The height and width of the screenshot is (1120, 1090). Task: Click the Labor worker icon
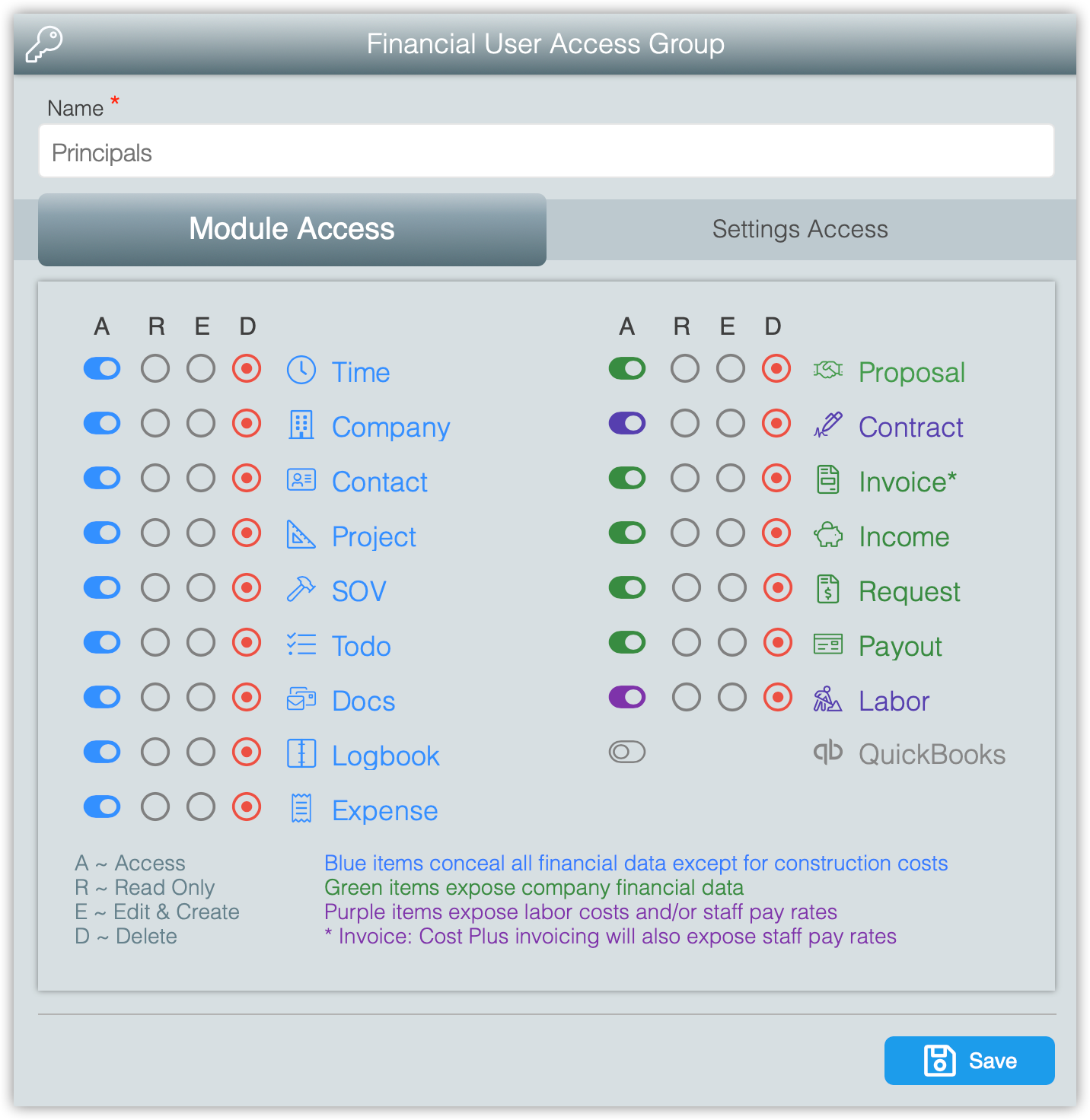828,698
